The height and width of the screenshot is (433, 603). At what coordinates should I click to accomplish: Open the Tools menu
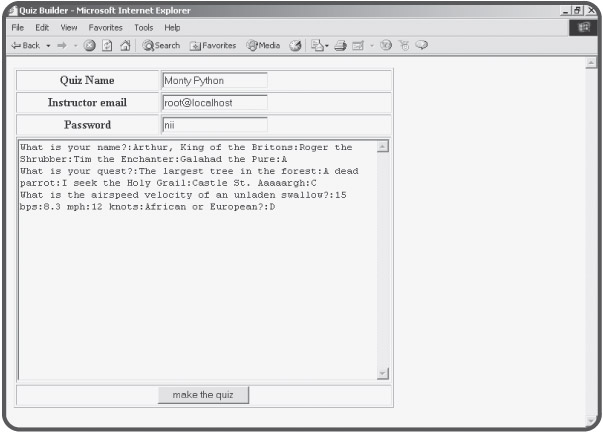144,27
